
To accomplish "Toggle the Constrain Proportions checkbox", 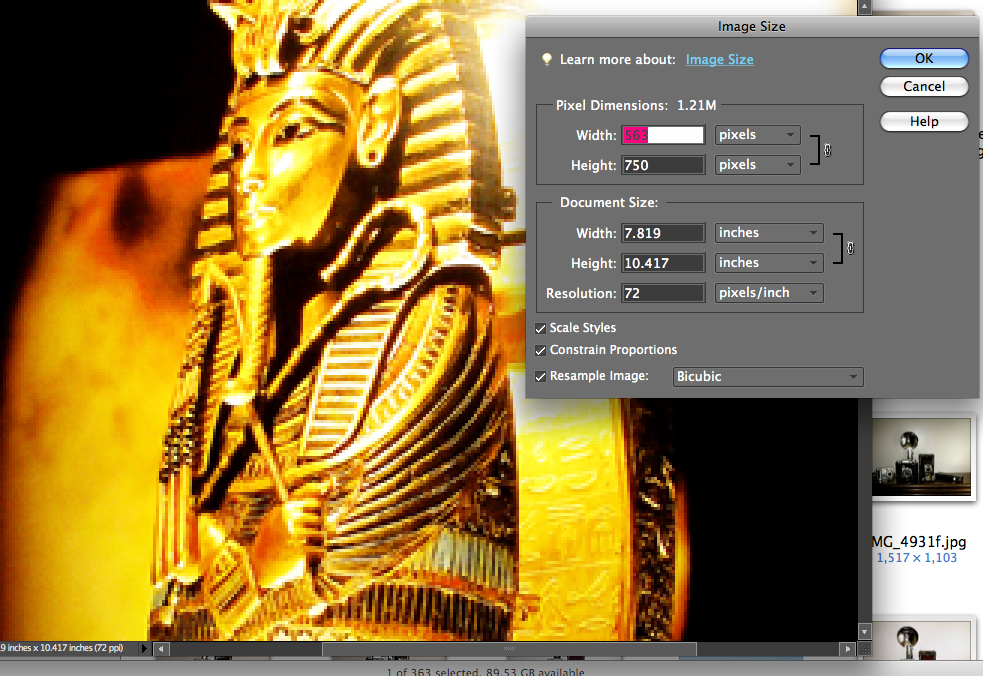I will [x=540, y=351].
